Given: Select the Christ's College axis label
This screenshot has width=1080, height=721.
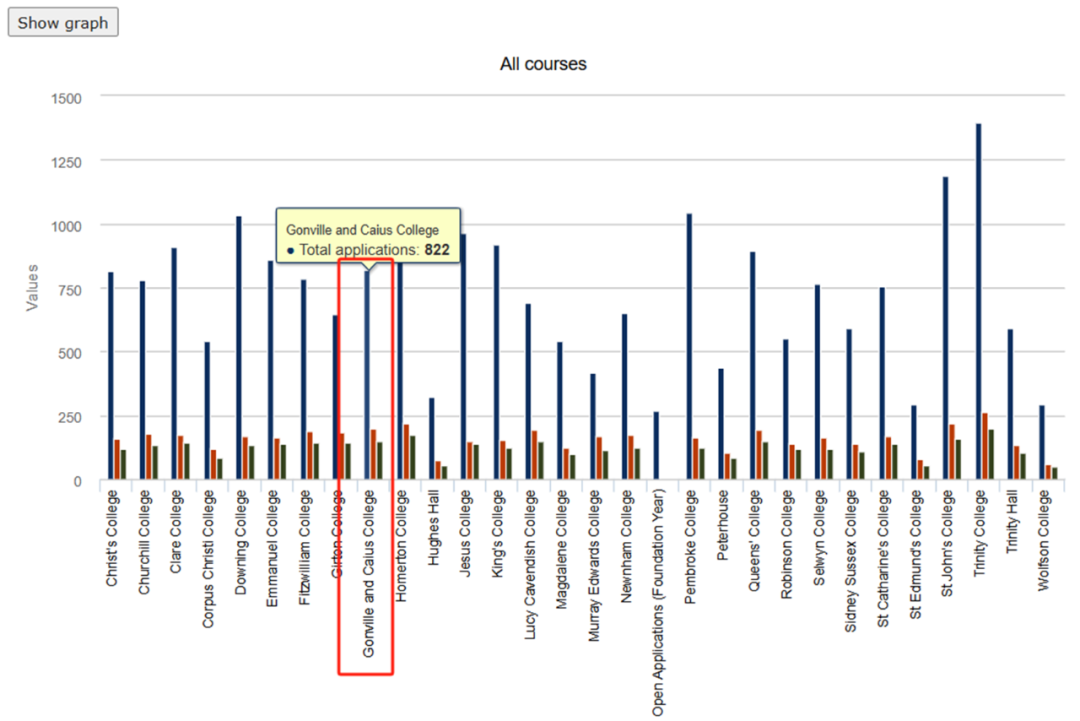Looking at the screenshot, I should pyautogui.click(x=111, y=539).
